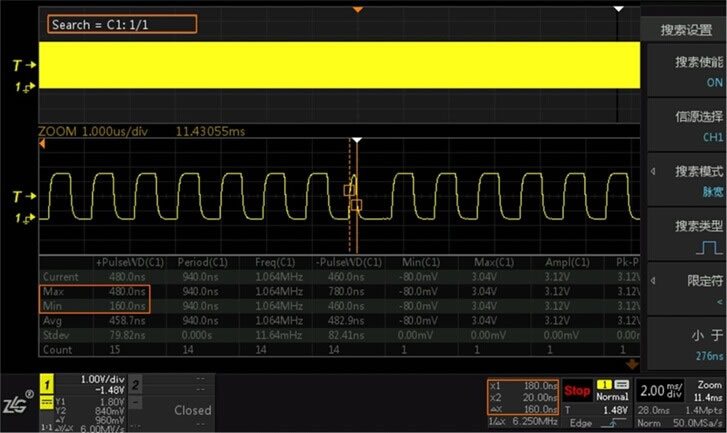
Task: Click the orange trigger position marker at top
Action: (359, 9)
